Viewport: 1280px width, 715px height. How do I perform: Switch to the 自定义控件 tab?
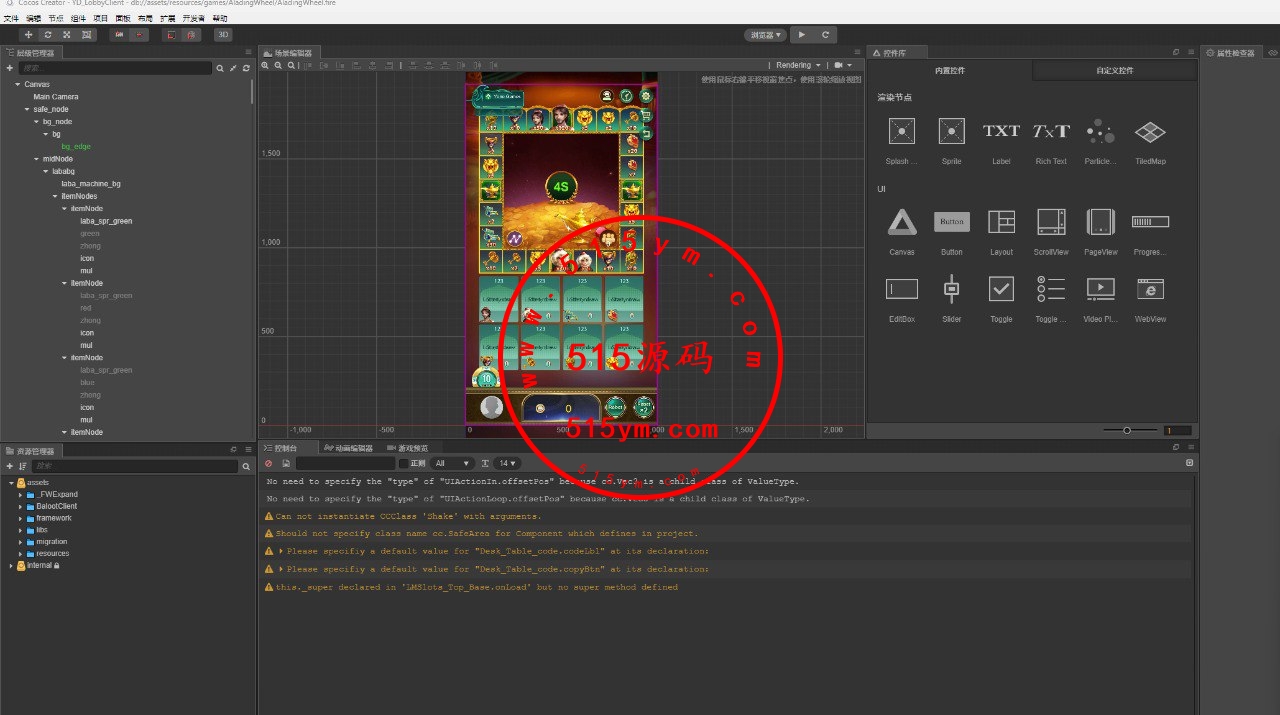[1114, 71]
